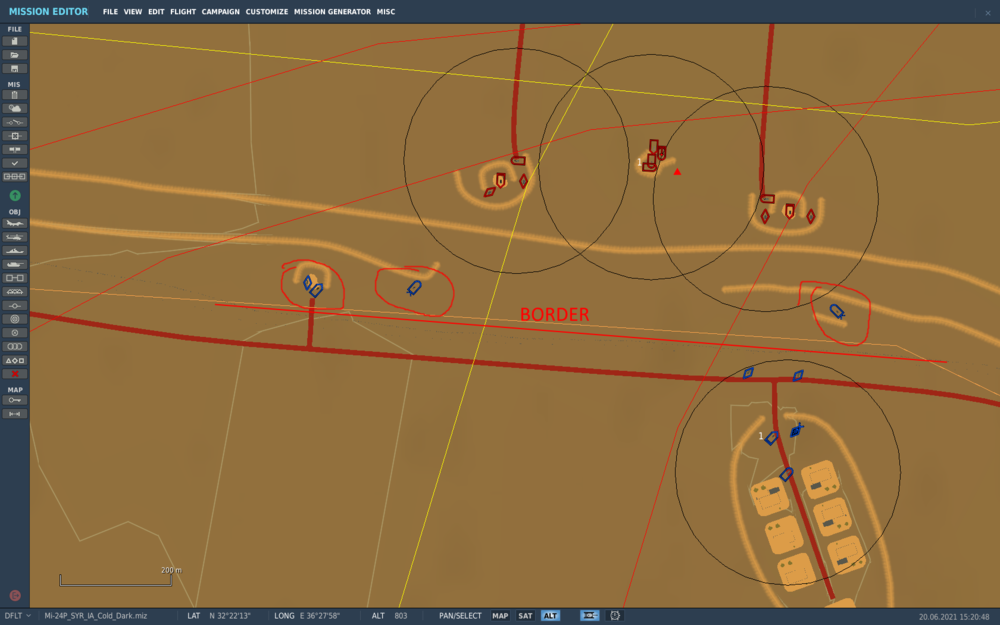Select the Add Ground Vehicle tank tool
The height and width of the screenshot is (625, 1000).
(15, 264)
